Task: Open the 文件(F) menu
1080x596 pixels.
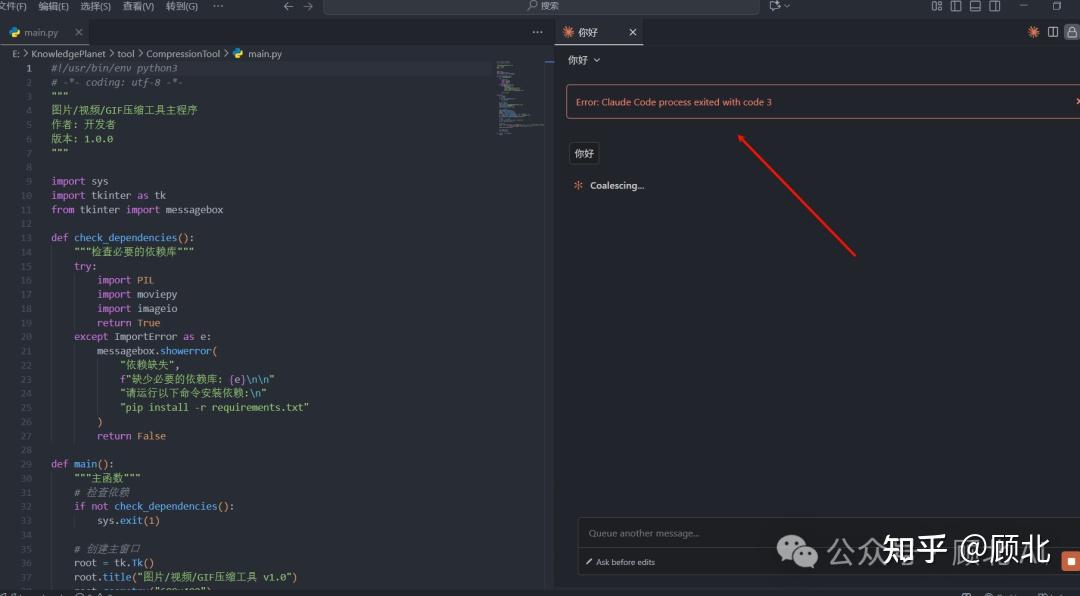Action: point(13,6)
